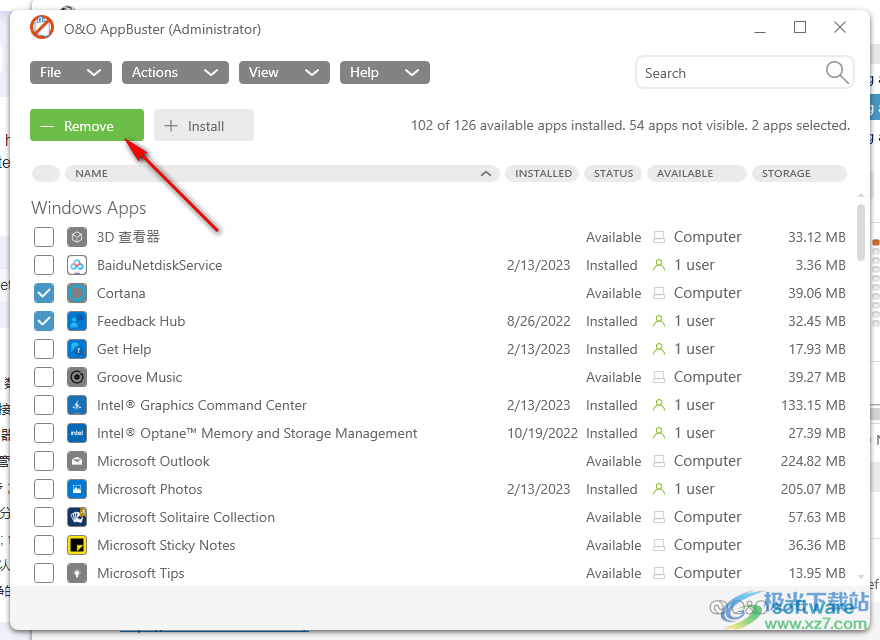
Task: Open the Actions dropdown menu
Action: tap(175, 72)
